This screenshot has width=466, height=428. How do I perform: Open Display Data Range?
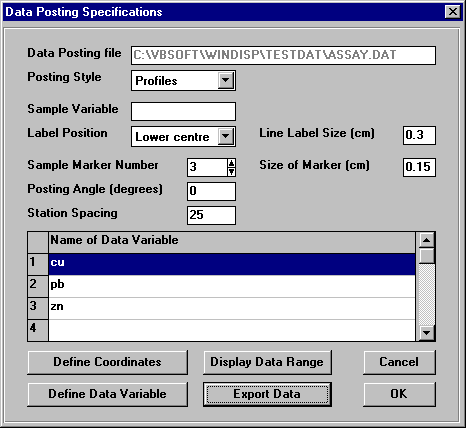[x=267, y=362]
